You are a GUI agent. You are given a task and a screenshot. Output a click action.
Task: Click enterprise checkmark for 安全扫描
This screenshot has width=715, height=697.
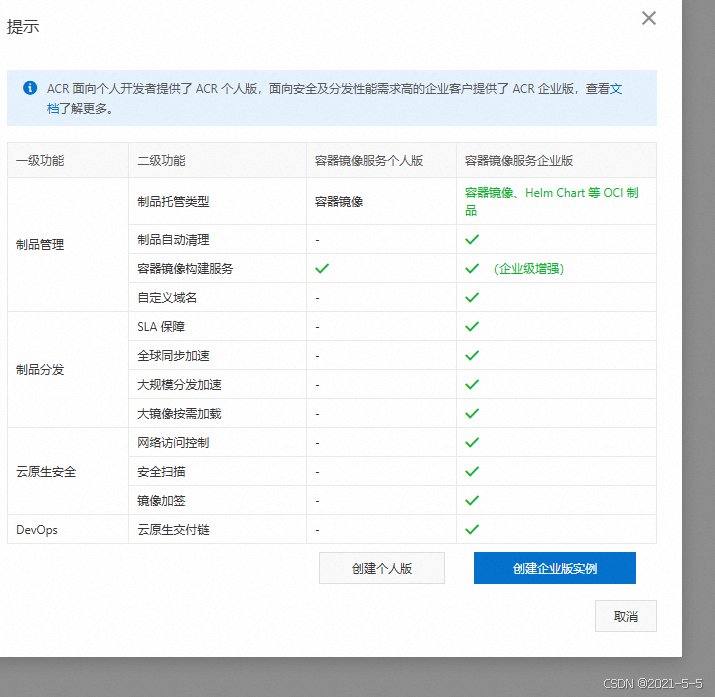[x=472, y=471]
